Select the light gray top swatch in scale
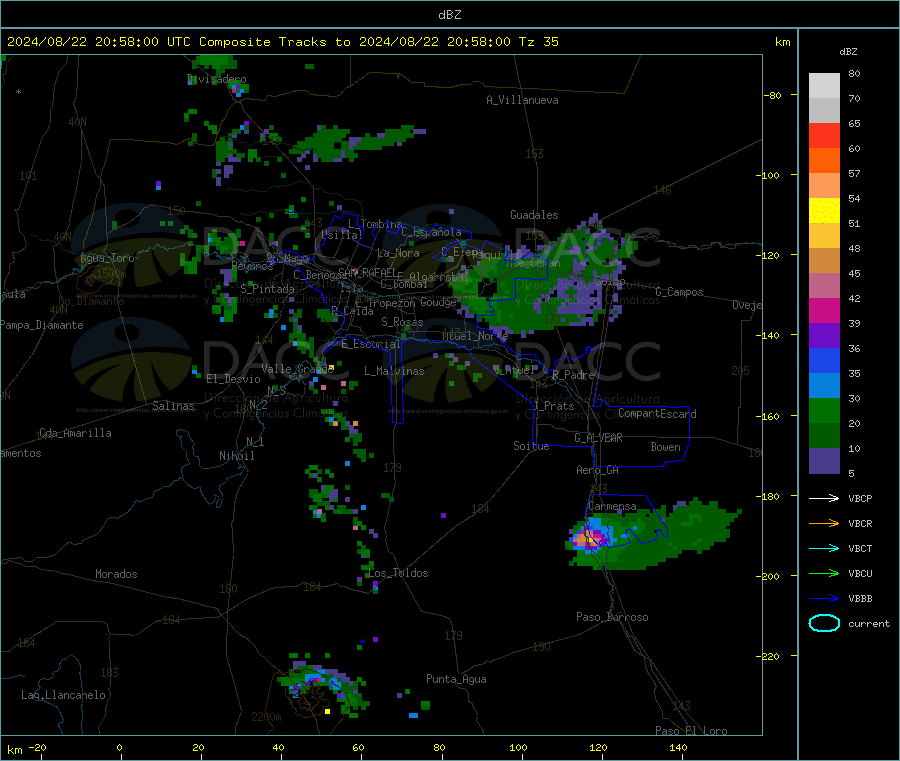Image resolution: width=900 pixels, height=761 pixels. 824,86
